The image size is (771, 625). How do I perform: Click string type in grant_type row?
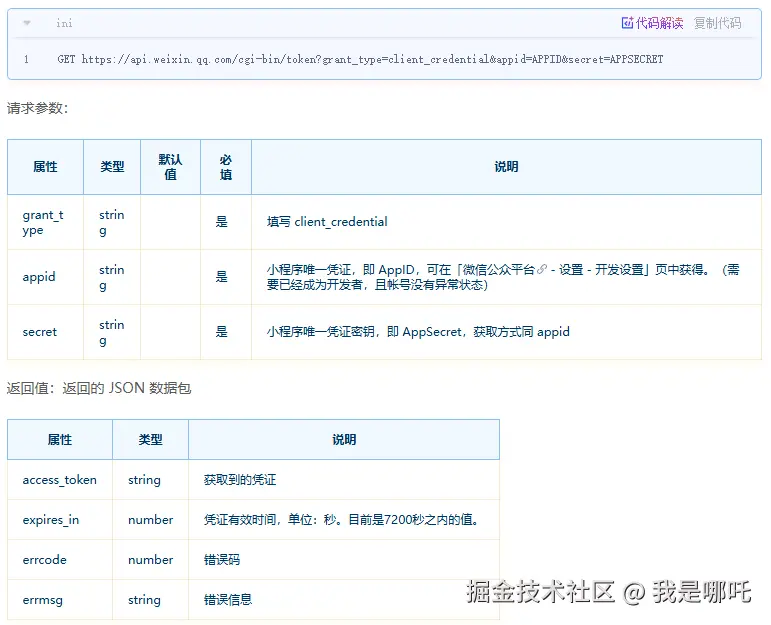point(112,222)
